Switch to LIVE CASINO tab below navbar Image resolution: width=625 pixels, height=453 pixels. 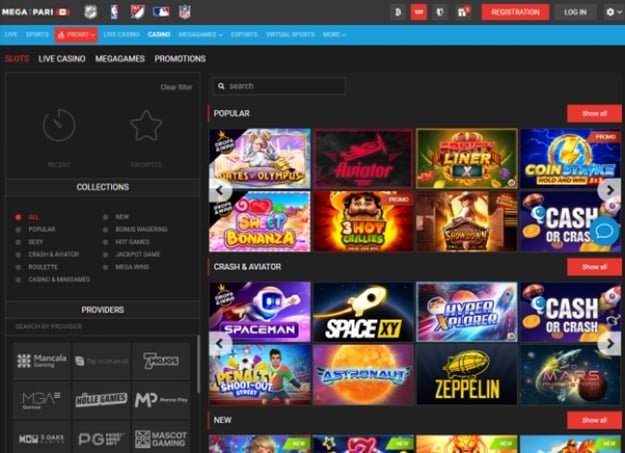tap(62, 59)
